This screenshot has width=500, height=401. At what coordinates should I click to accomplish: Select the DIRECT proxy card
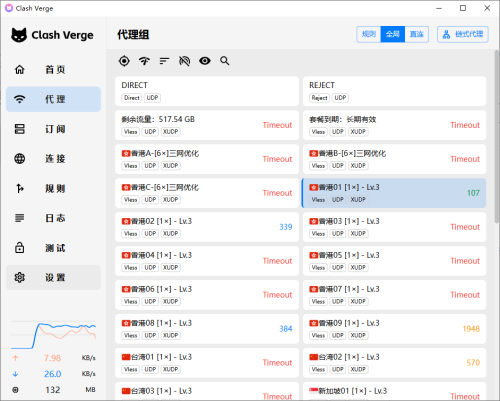[x=207, y=91]
